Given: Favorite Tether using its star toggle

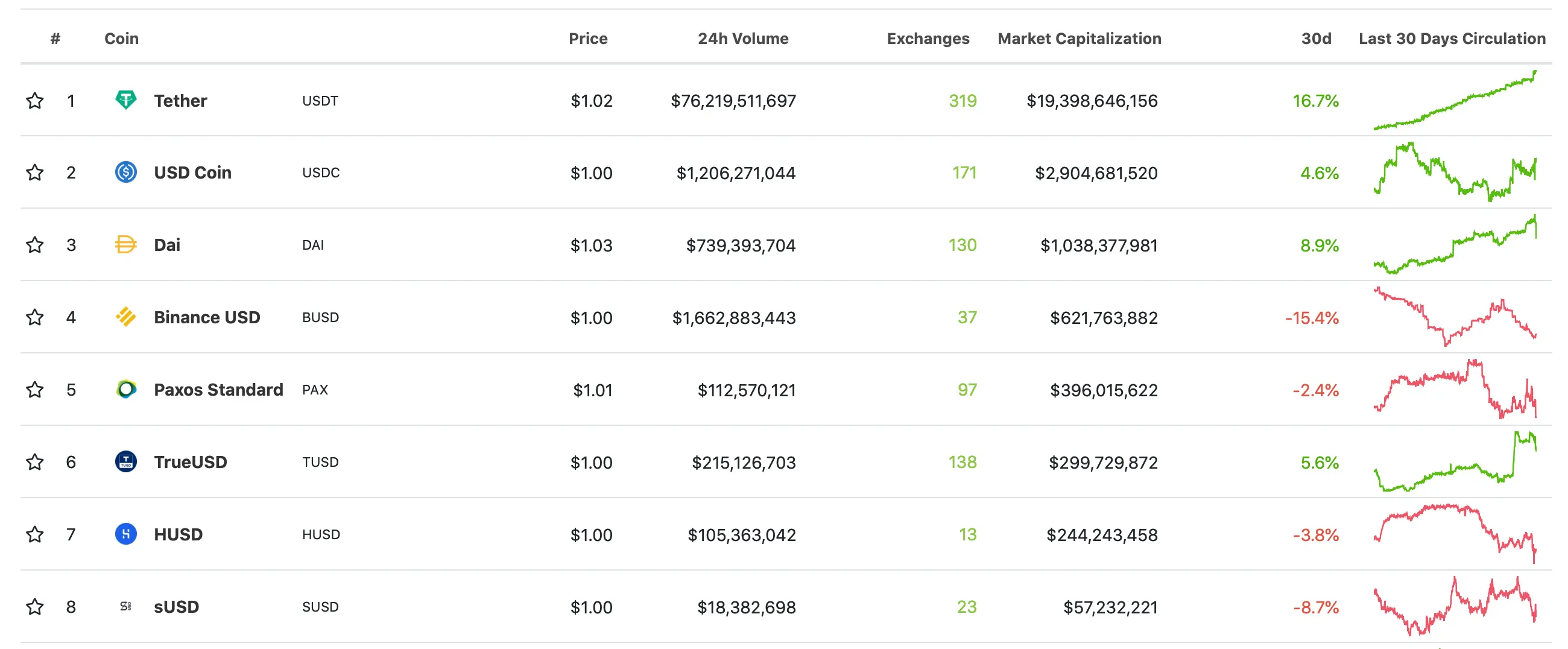Looking at the screenshot, I should pyautogui.click(x=35, y=101).
